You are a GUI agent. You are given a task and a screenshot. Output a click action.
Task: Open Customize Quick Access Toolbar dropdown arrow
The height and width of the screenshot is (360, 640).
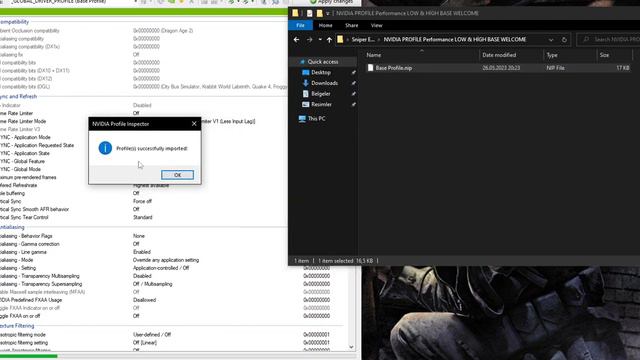pos(328,13)
